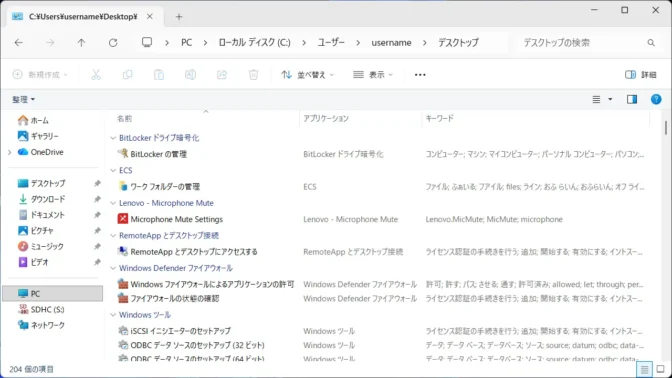This screenshot has height=378, width=672.
Task: Click the search magnifier icon
Action: [651, 42]
